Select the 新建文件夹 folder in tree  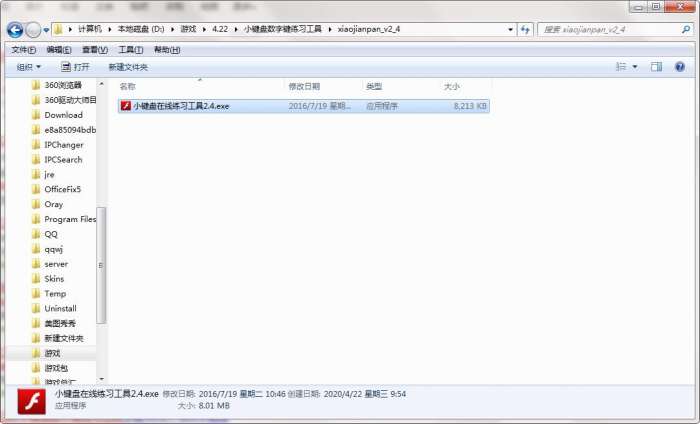click(64, 338)
